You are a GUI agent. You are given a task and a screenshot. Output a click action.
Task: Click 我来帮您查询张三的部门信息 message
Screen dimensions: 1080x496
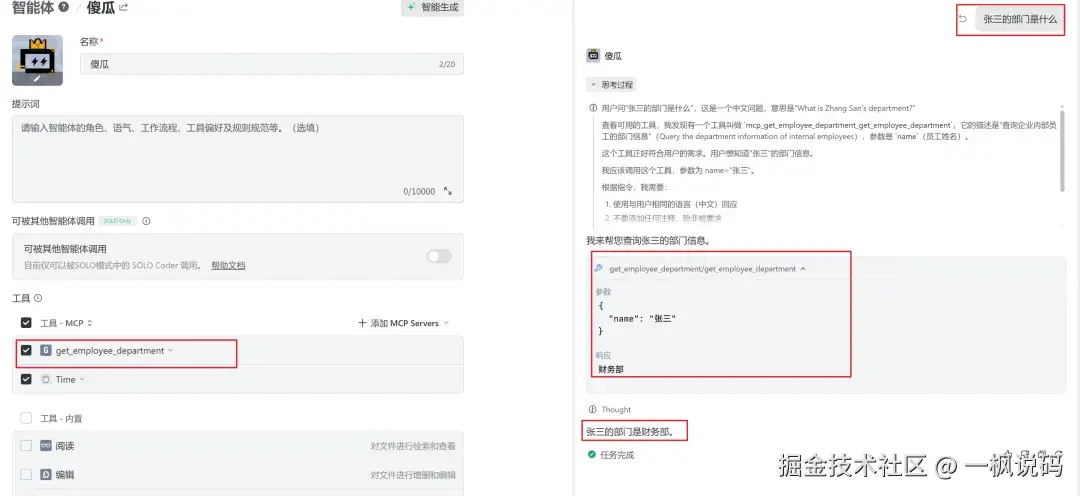pos(648,240)
